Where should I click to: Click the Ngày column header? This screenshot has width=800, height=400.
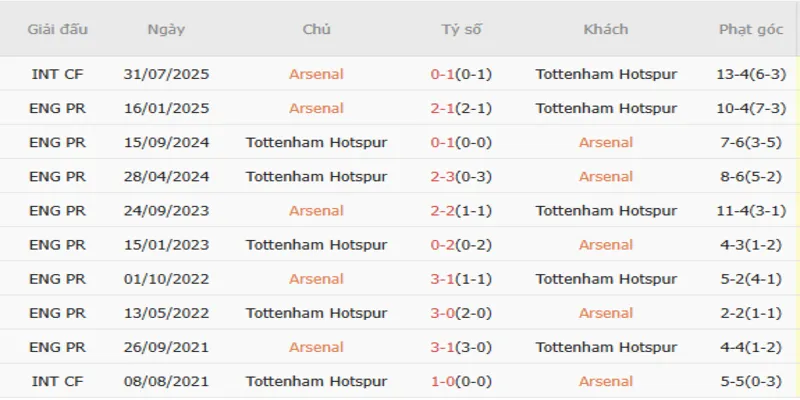pyautogui.click(x=165, y=29)
